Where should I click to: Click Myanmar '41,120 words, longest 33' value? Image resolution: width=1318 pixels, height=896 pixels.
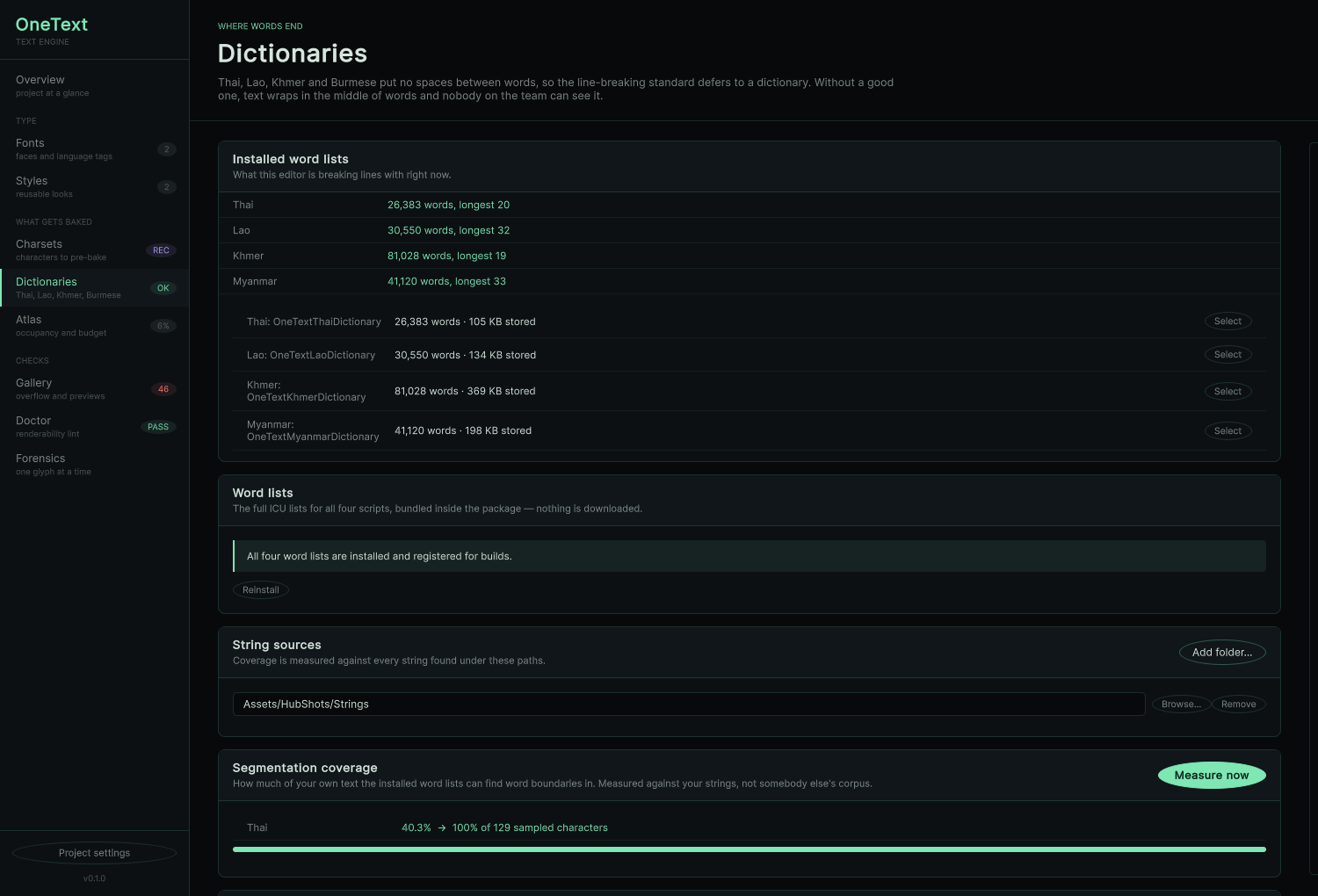tap(446, 281)
